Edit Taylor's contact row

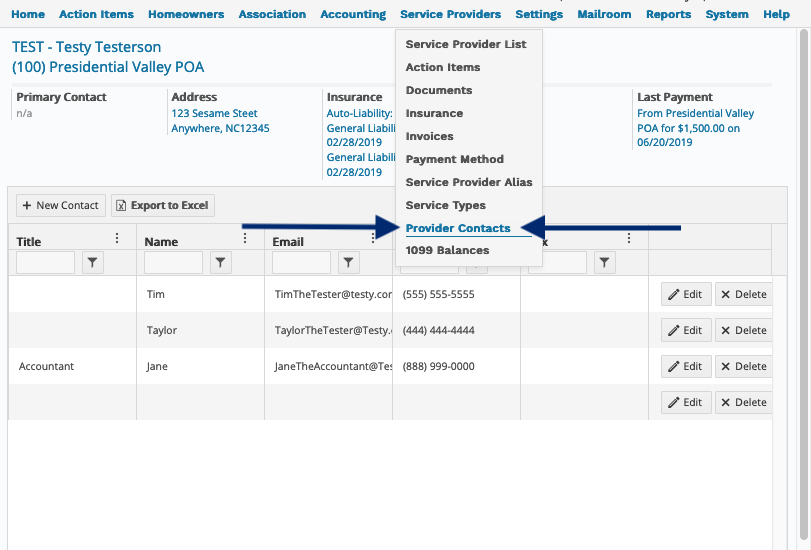click(686, 330)
